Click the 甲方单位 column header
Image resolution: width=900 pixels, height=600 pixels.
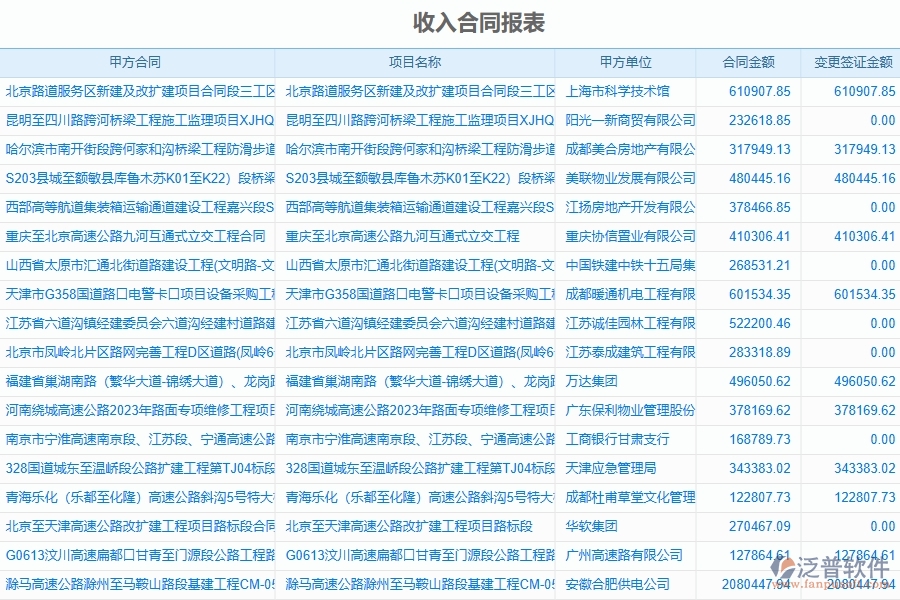(625, 61)
